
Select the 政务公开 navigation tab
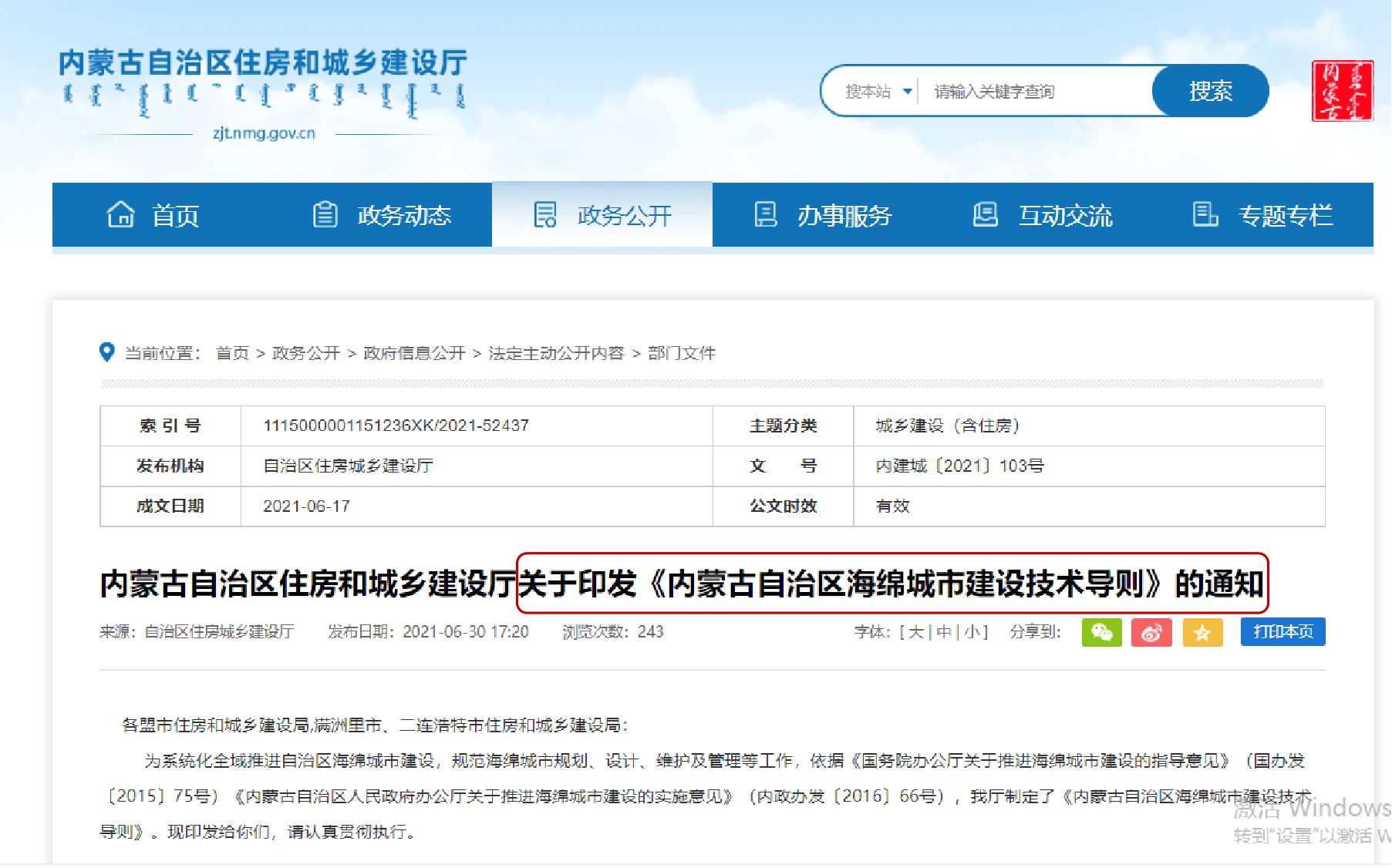602,215
